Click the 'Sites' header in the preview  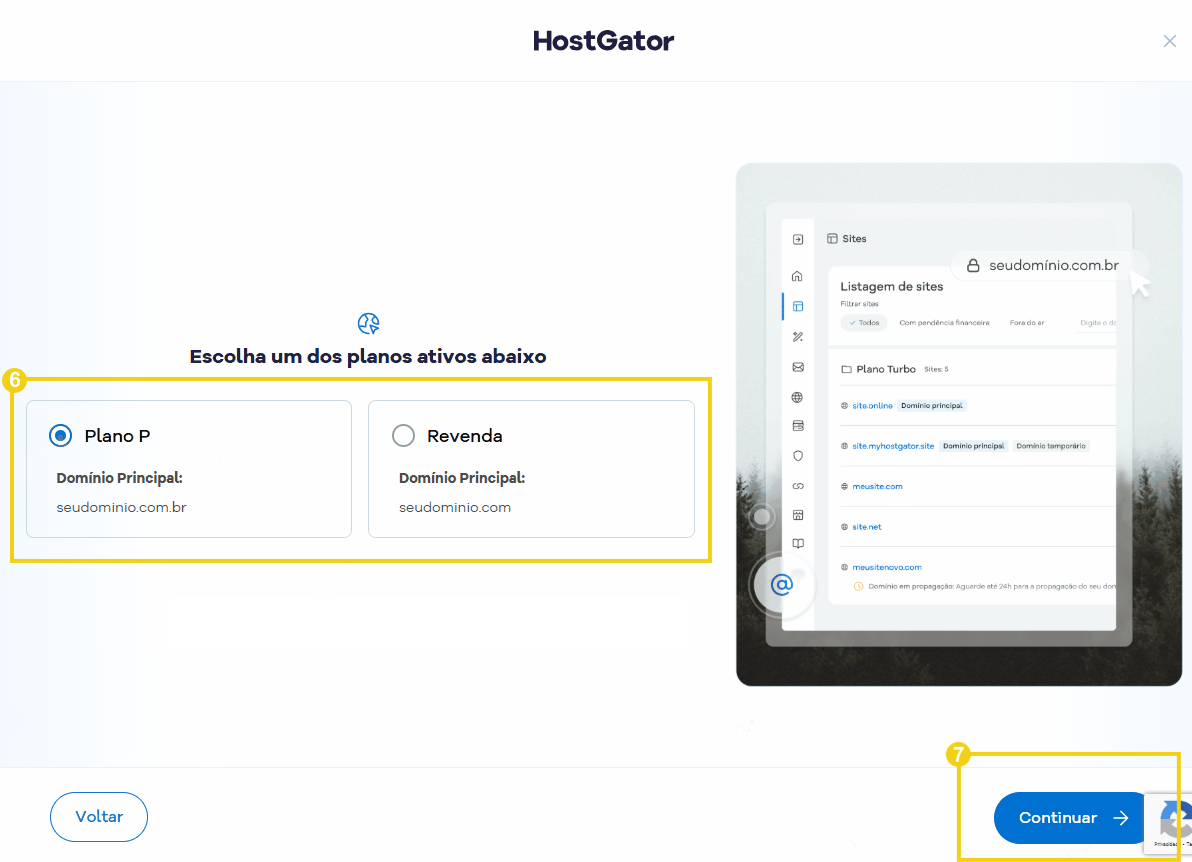coord(847,239)
